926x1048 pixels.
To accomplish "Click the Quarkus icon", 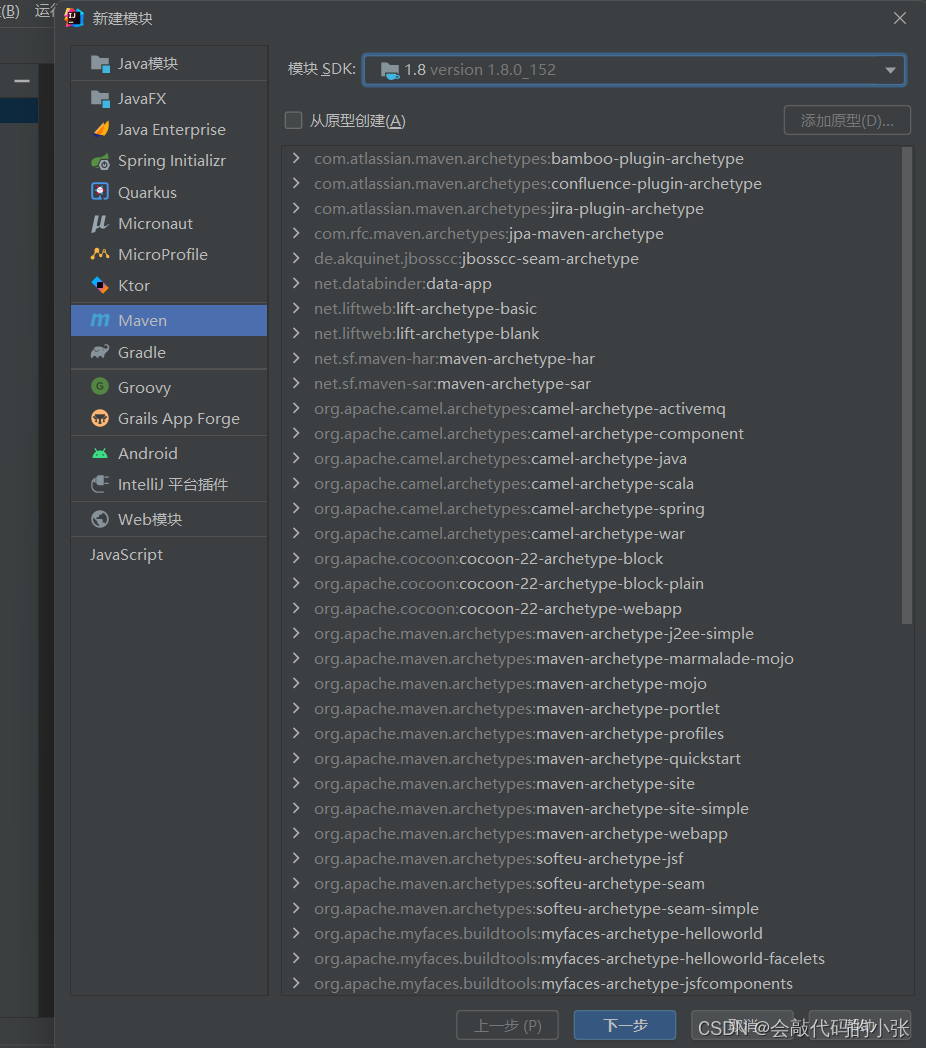I will (100, 192).
